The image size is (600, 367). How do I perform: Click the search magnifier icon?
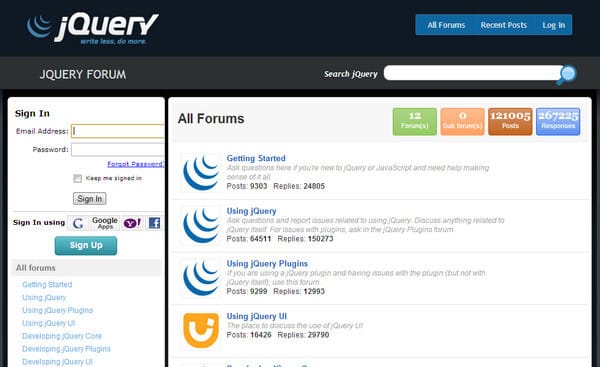tap(567, 75)
